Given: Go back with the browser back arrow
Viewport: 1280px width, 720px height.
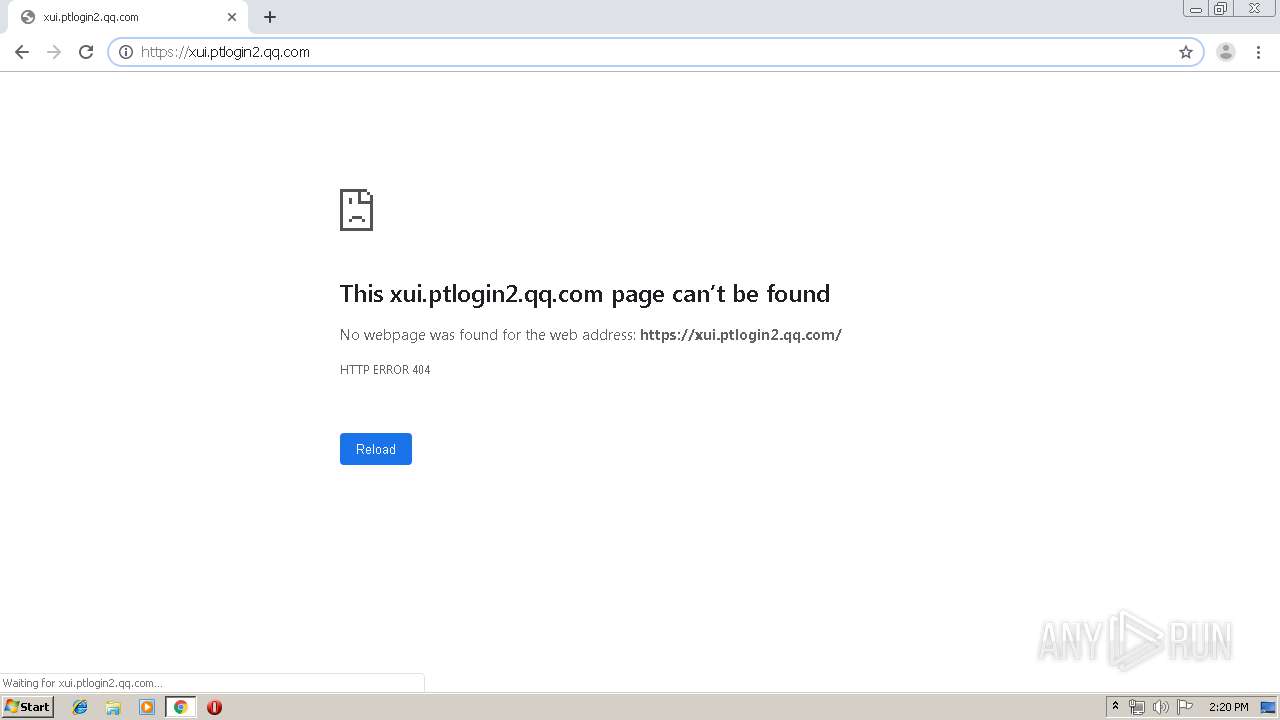Looking at the screenshot, I should pyautogui.click(x=22, y=52).
